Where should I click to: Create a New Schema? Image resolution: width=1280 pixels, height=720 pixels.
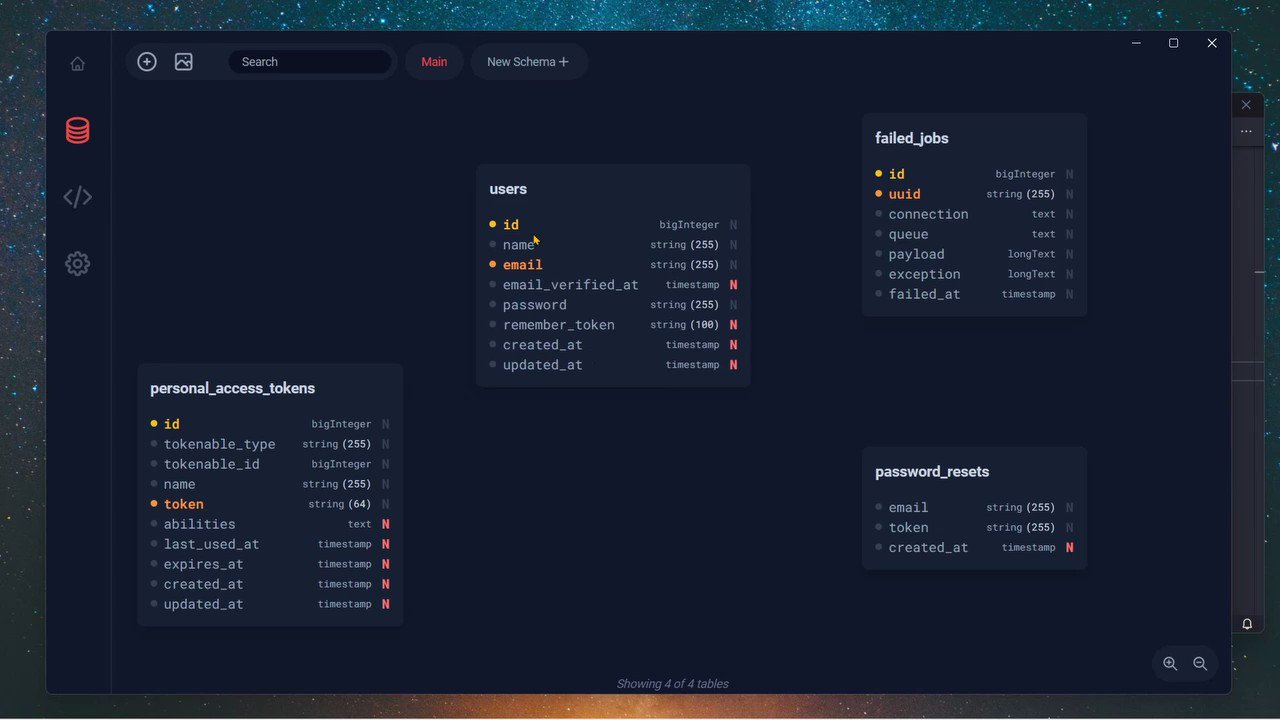click(x=529, y=61)
